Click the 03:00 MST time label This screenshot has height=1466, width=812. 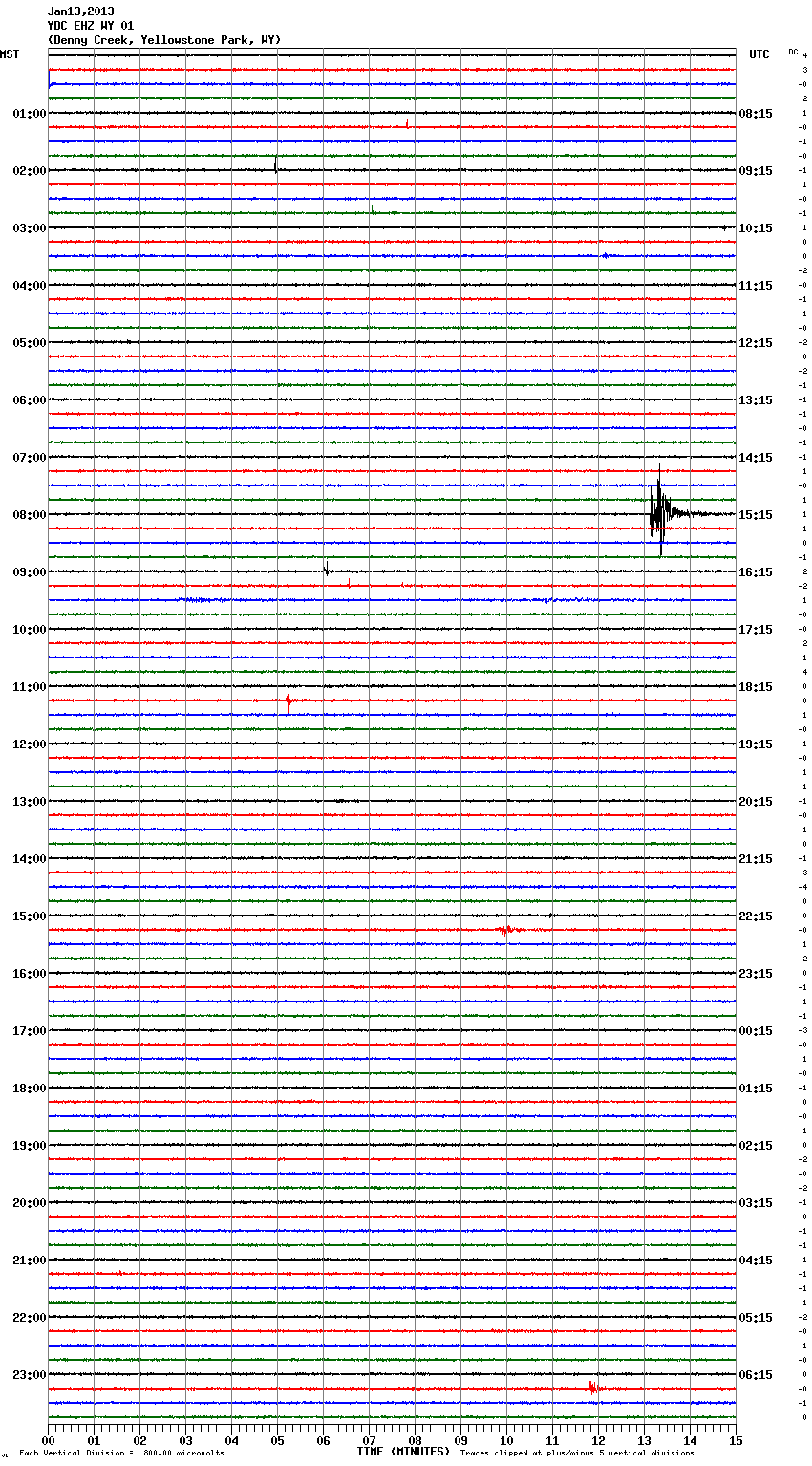[x=30, y=228]
